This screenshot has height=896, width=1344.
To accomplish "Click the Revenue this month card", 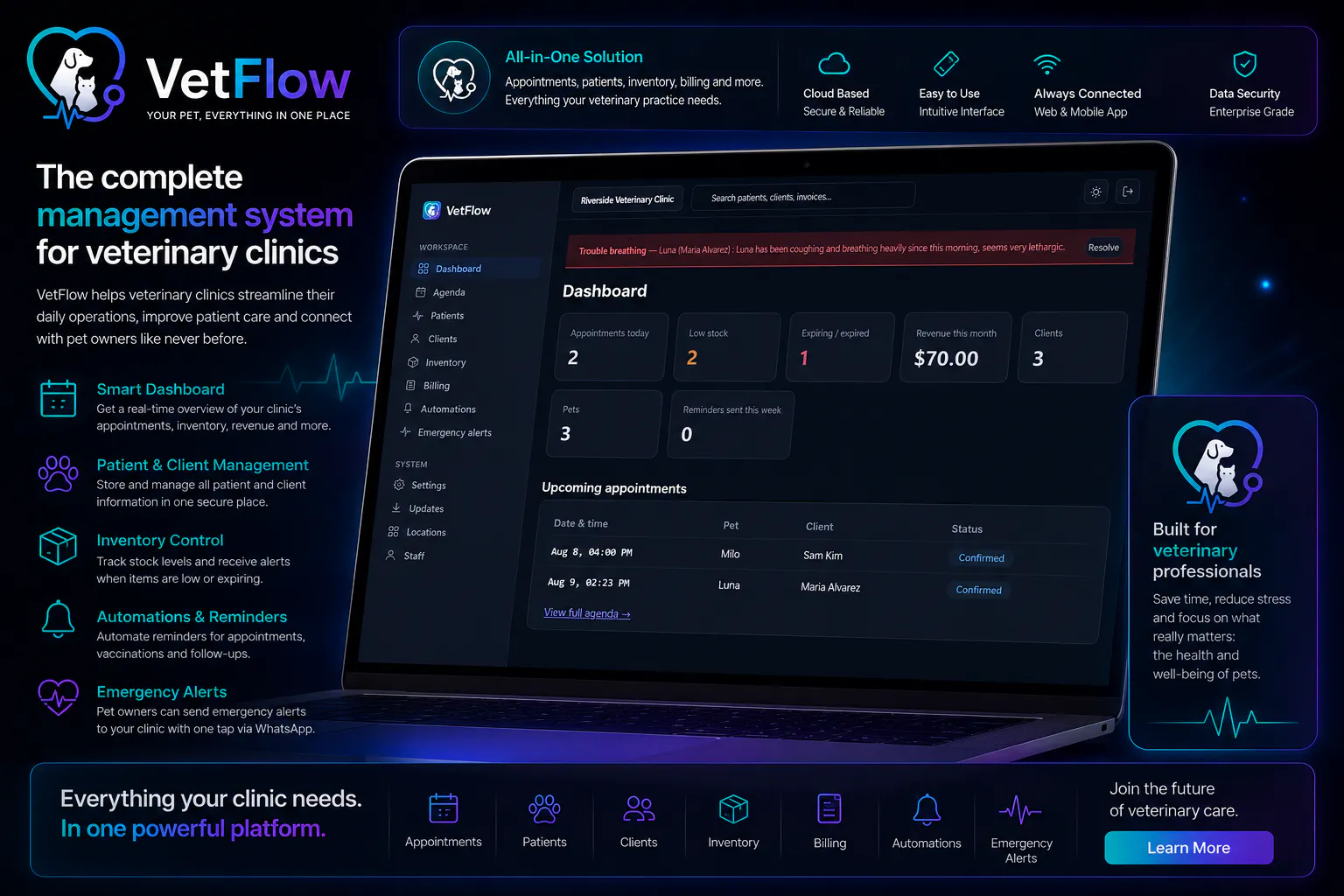I will 956,347.
